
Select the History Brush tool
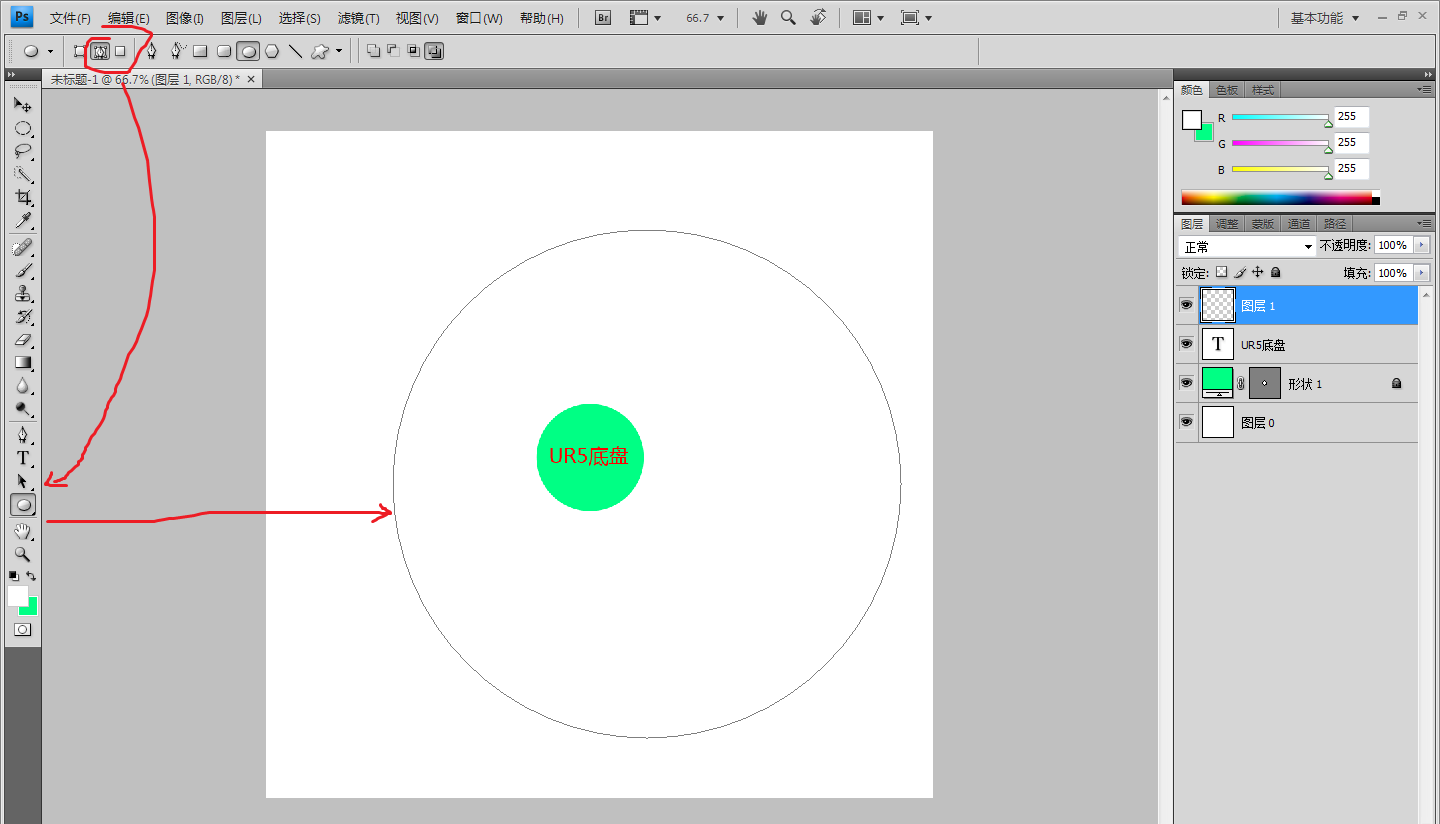coord(23,317)
